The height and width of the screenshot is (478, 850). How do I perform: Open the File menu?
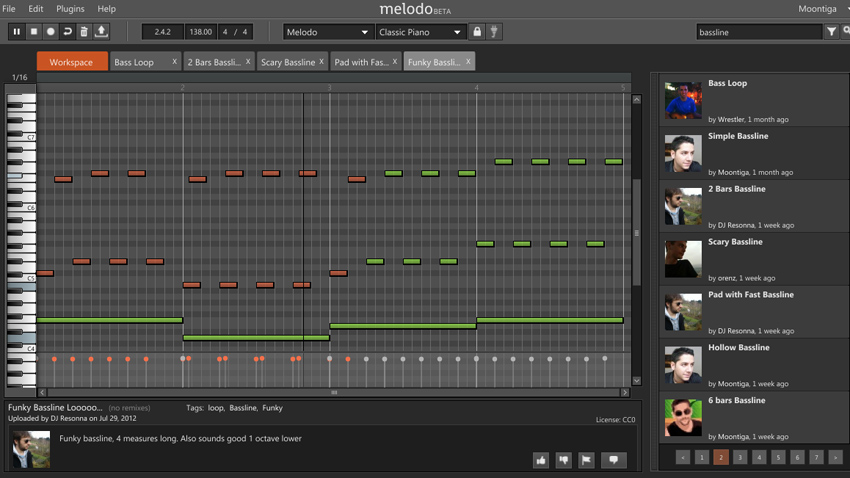pyautogui.click(x=9, y=9)
